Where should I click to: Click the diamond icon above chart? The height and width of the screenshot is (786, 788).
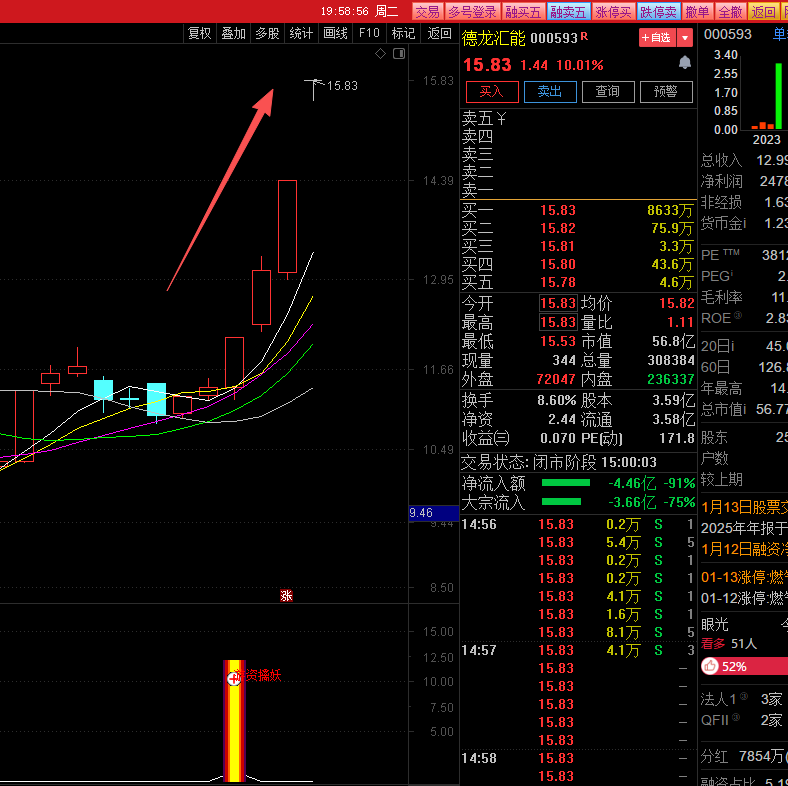[380, 53]
